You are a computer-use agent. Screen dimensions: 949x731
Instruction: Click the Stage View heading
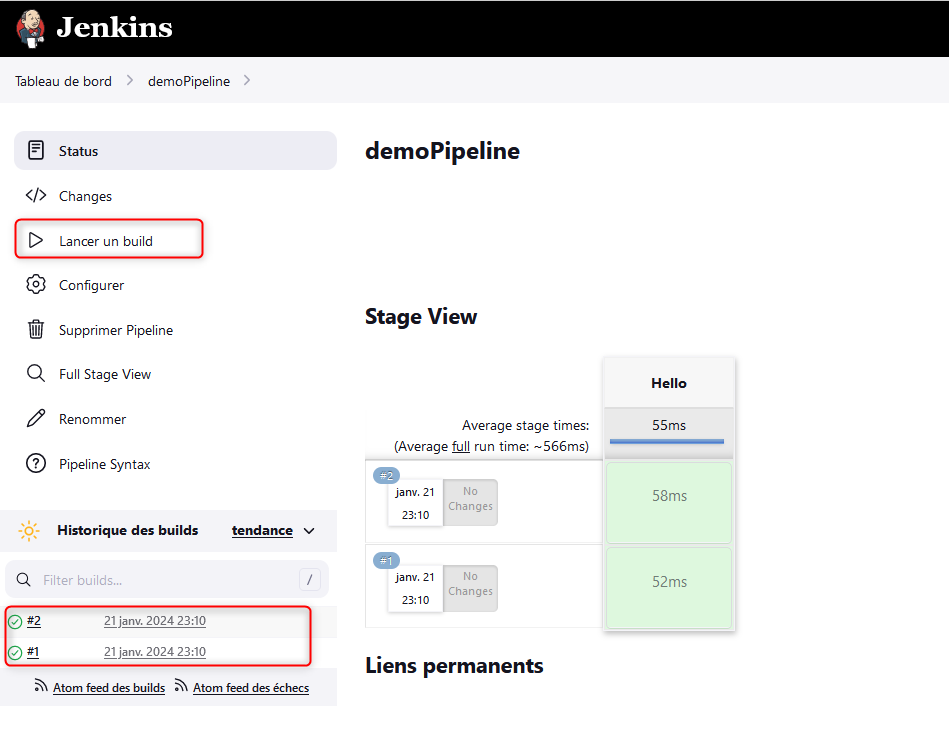pos(421,316)
